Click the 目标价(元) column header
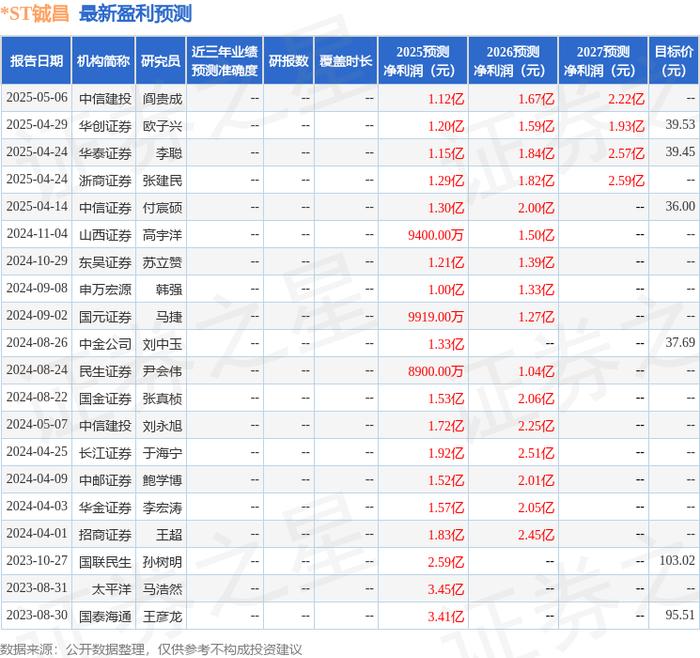This screenshot has height=658, width=700. click(x=674, y=61)
